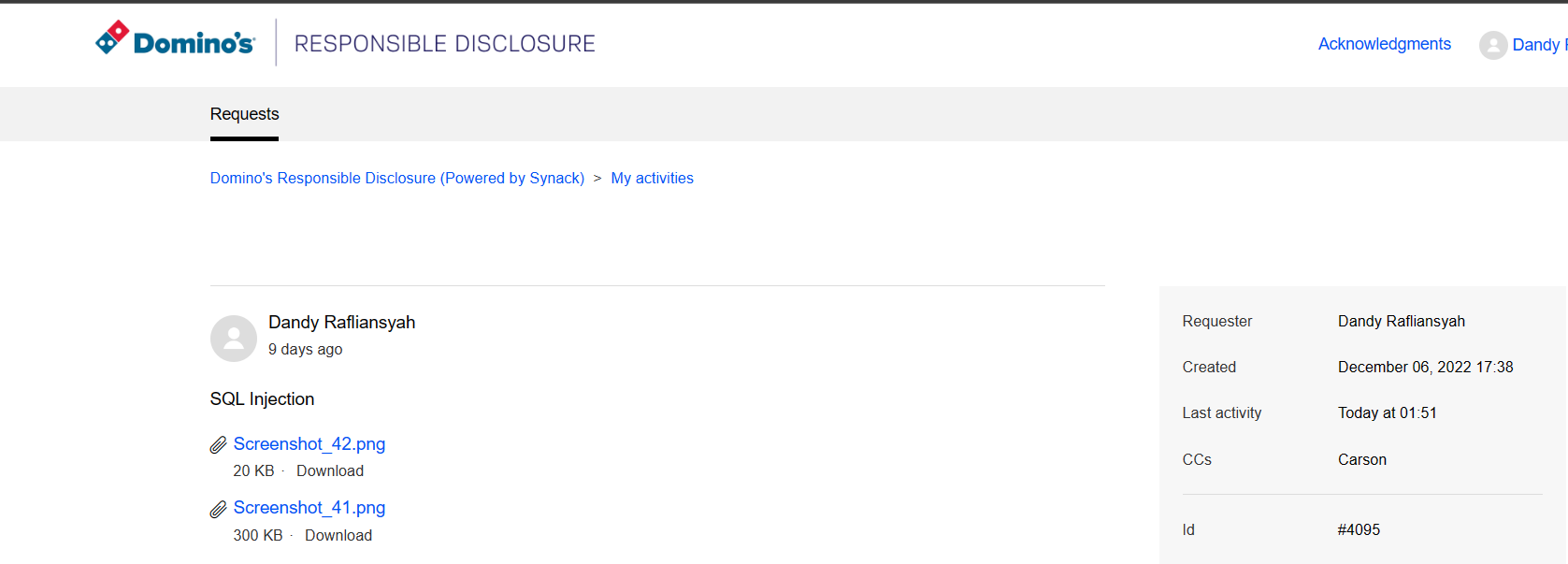Open the Acknowledgments link

click(1384, 44)
